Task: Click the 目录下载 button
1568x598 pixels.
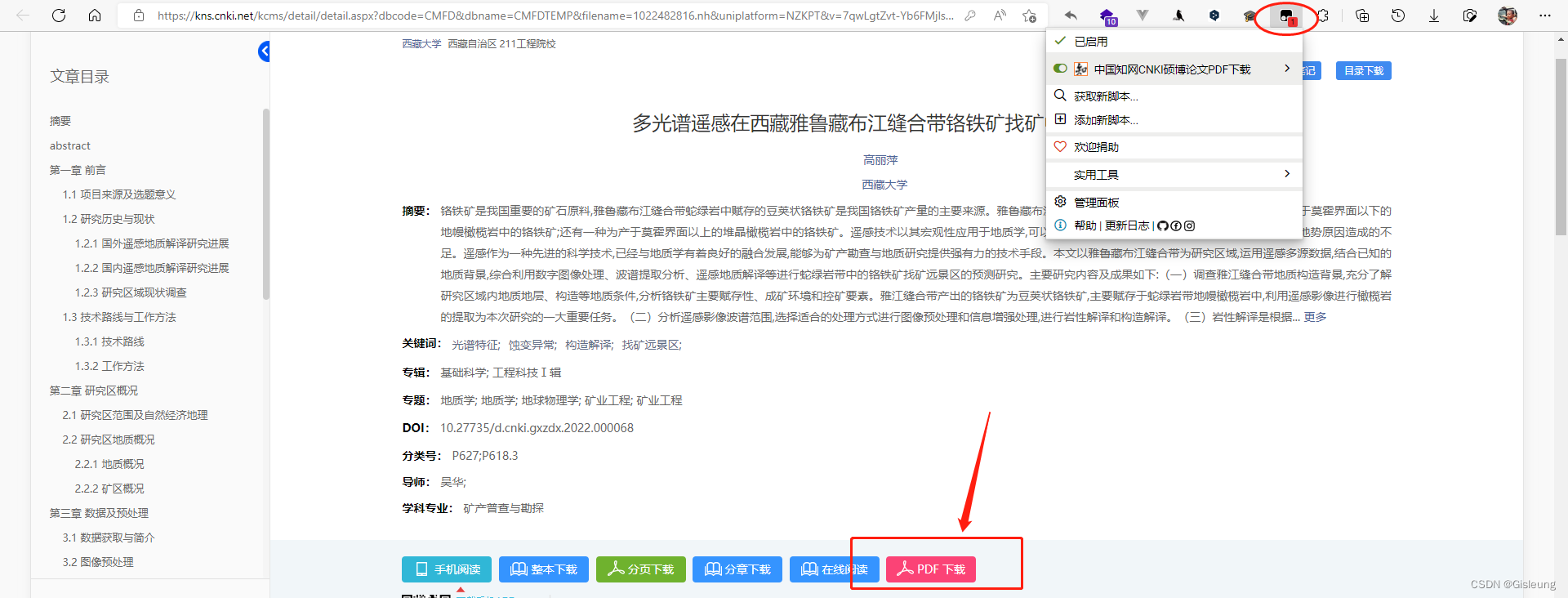Action: (1364, 71)
